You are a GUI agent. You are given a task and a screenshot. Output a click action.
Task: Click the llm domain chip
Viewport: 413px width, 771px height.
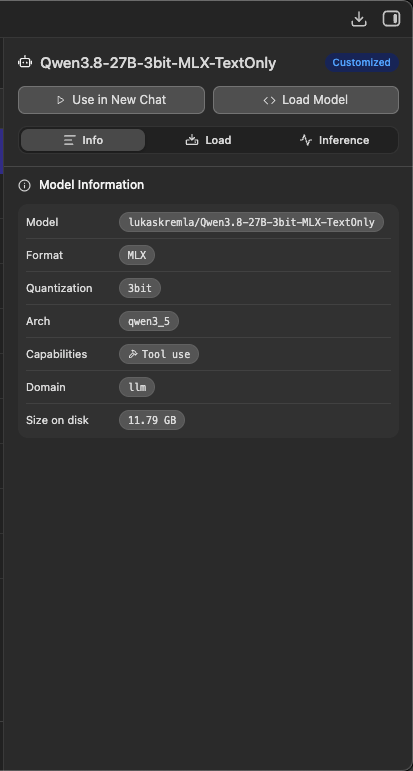click(137, 387)
